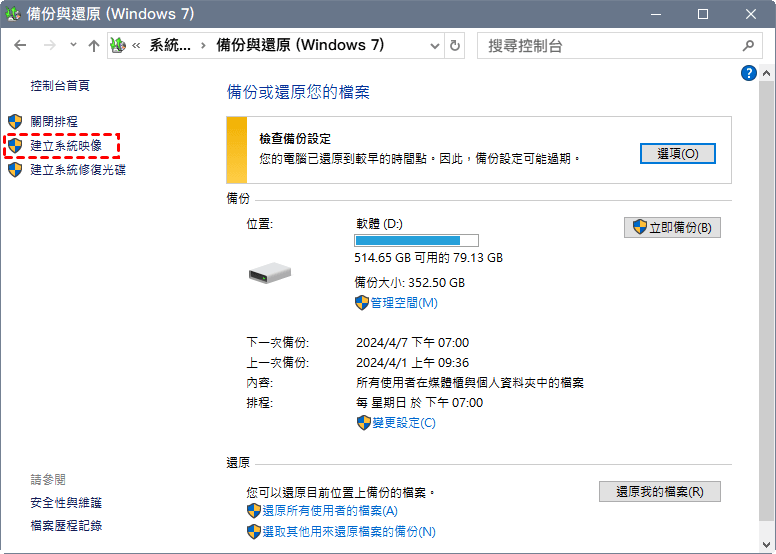This screenshot has width=776, height=554.
Task: Expand the address bar history dropdown
Action: coord(434,46)
